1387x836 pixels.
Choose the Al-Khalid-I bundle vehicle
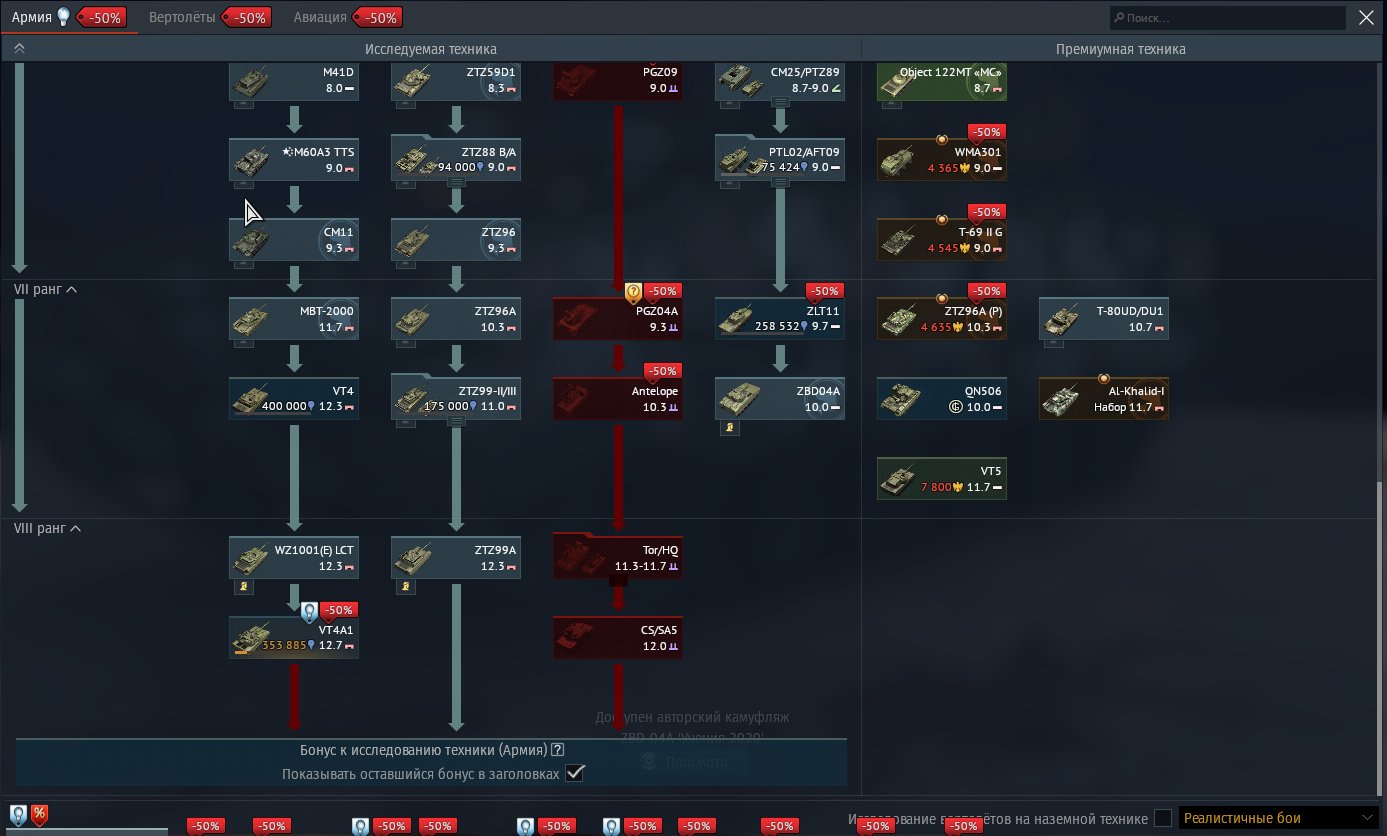(x=1103, y=398)
